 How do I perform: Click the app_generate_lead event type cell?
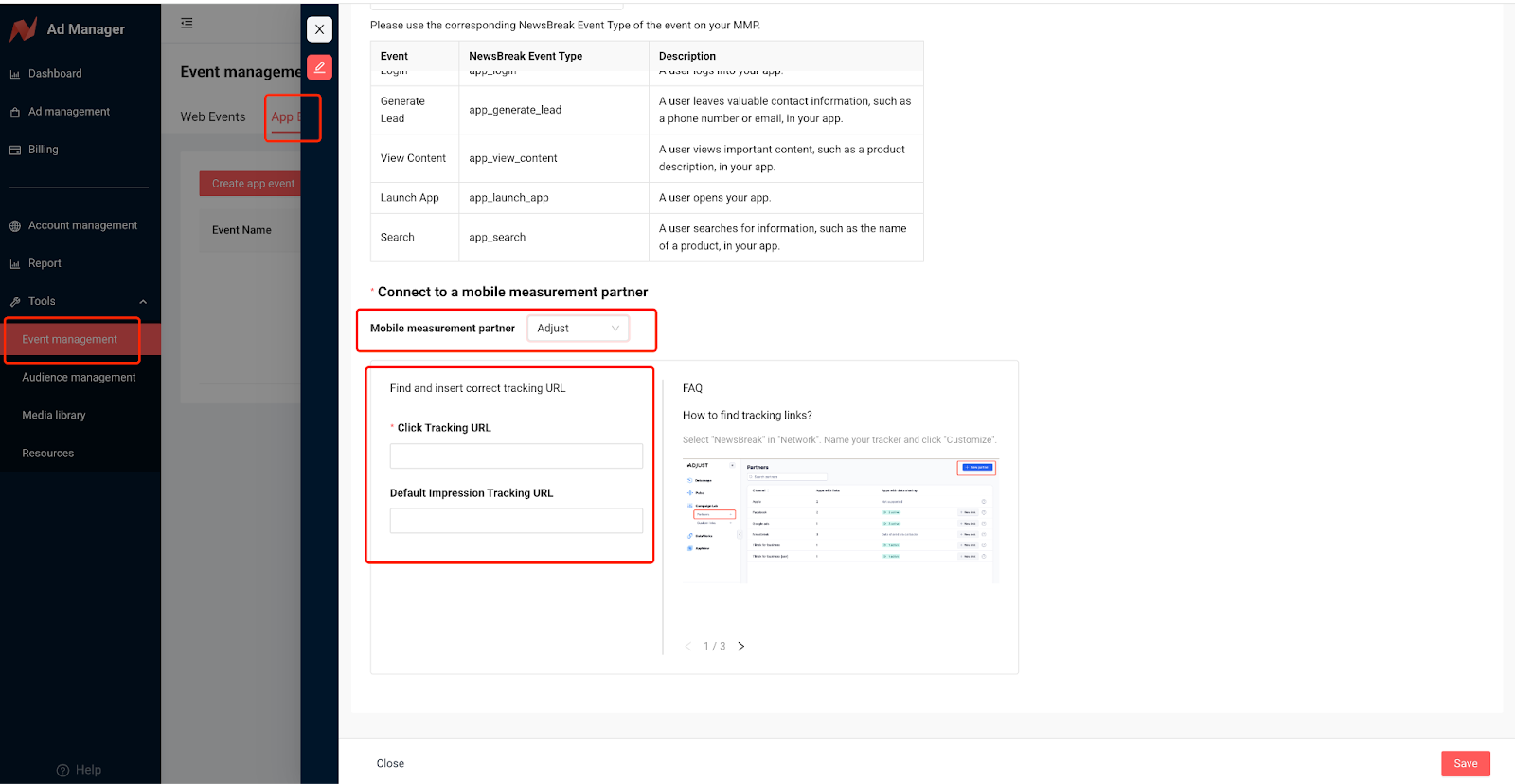[554, 110]
